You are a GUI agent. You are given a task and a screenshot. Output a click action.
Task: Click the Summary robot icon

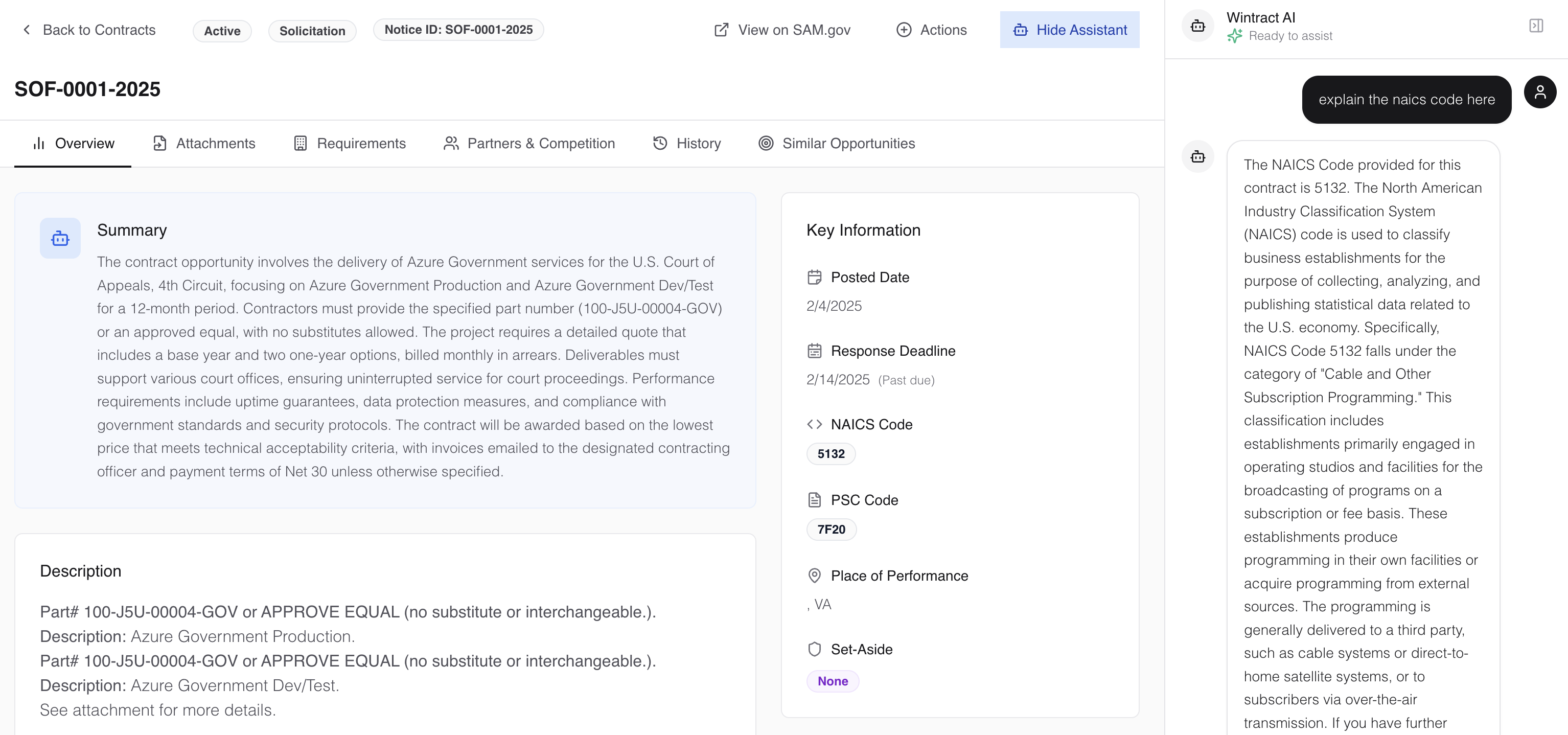[60, 238]
